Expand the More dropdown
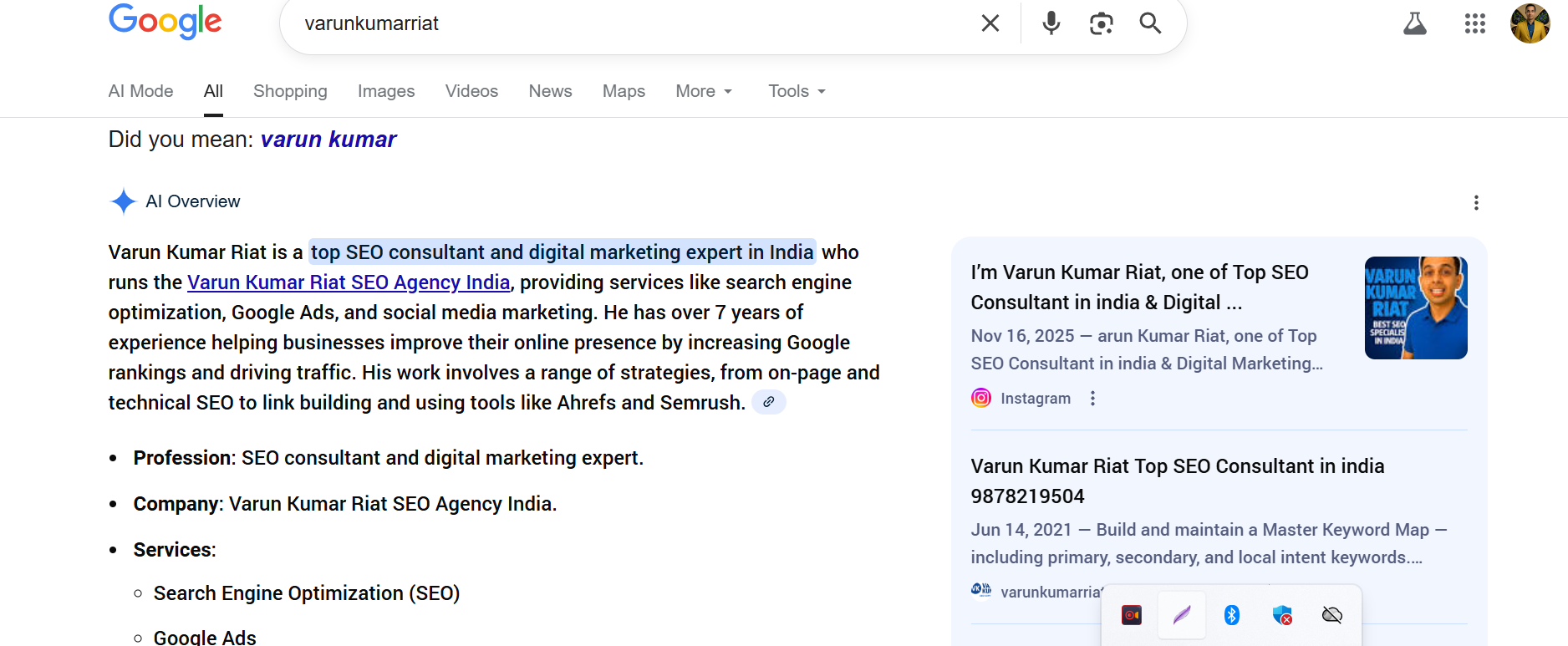This screenshot has width=1568, height=646. [x=704, y=91]
